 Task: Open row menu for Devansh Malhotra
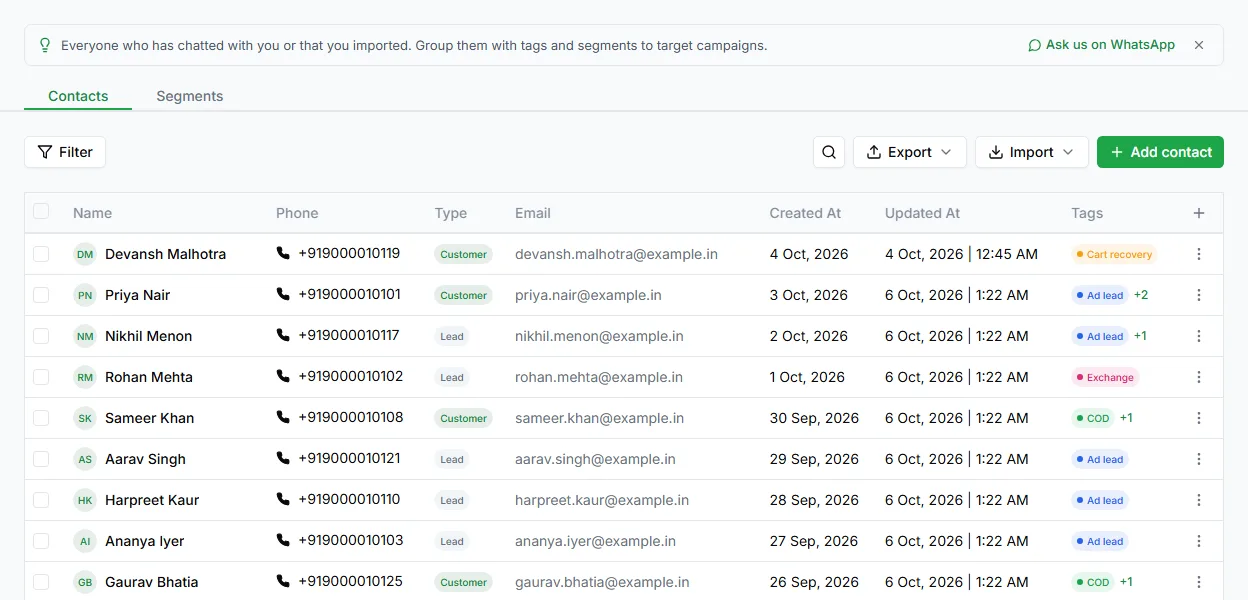tap(1199, 254)
